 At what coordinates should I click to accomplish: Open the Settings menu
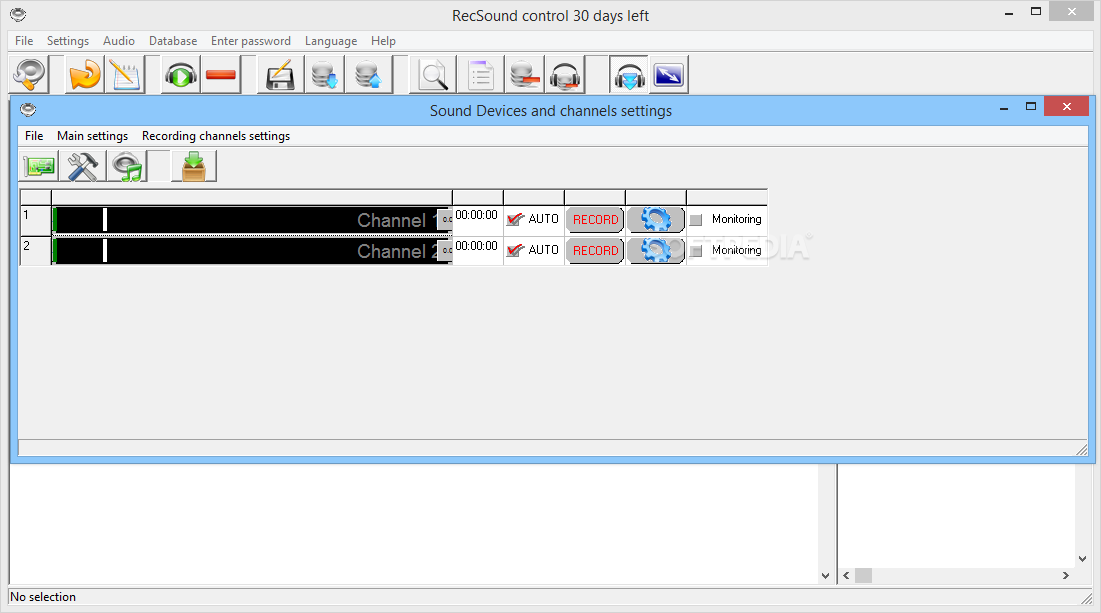pos(68,41)
